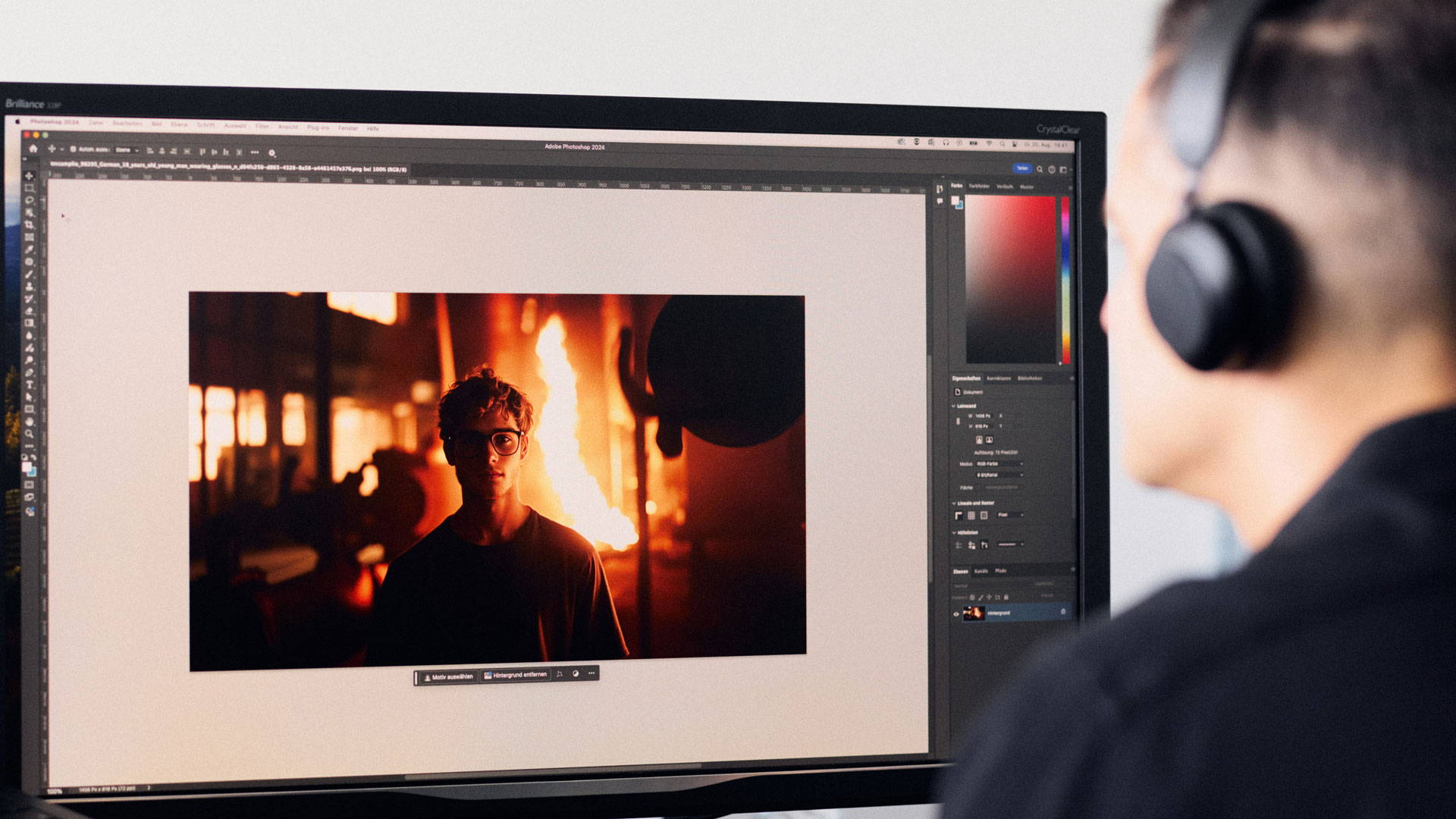Select the Crop tool

29,224
